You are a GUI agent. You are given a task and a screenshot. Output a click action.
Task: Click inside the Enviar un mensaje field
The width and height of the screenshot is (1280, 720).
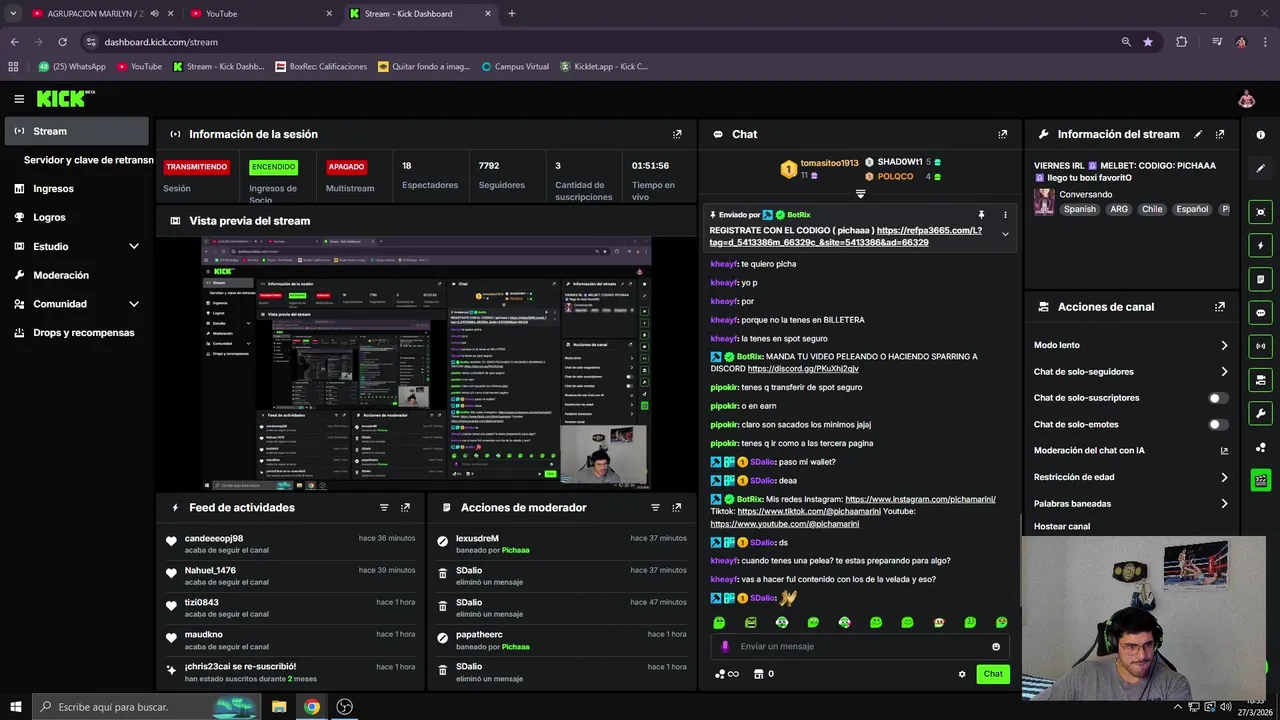coord(860,646)
